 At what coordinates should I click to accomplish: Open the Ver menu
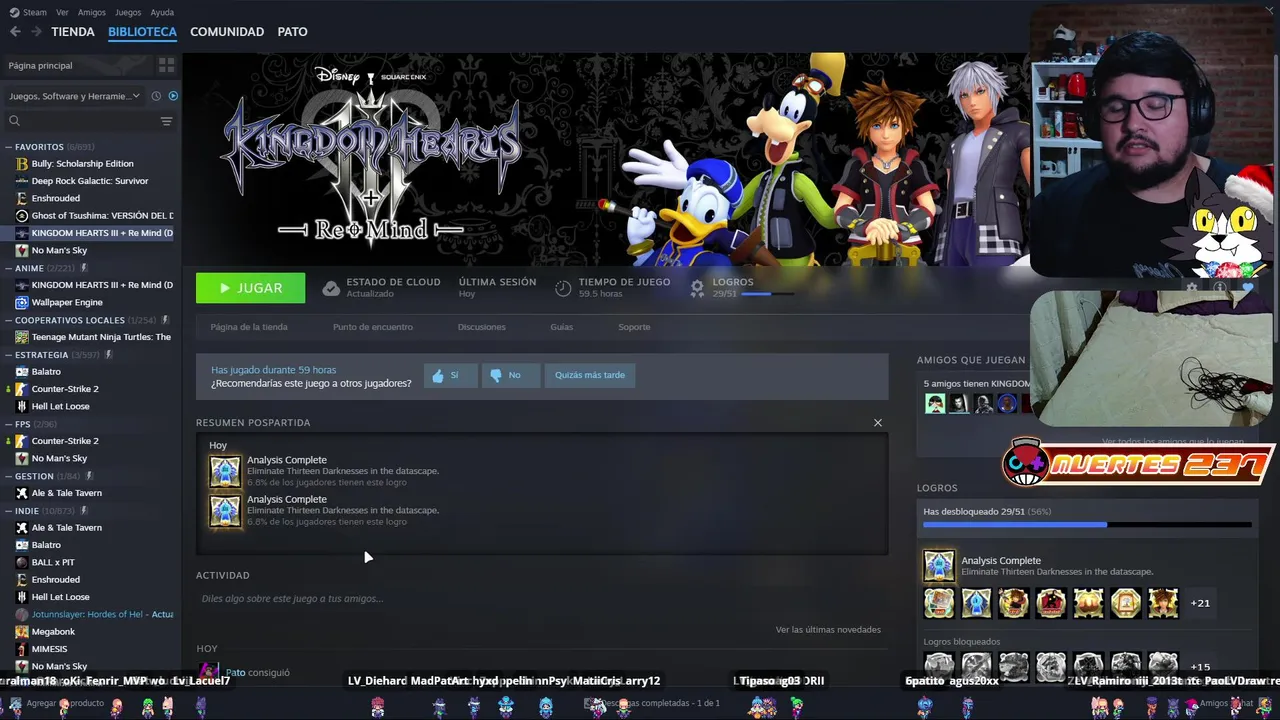tap(62, 12)
